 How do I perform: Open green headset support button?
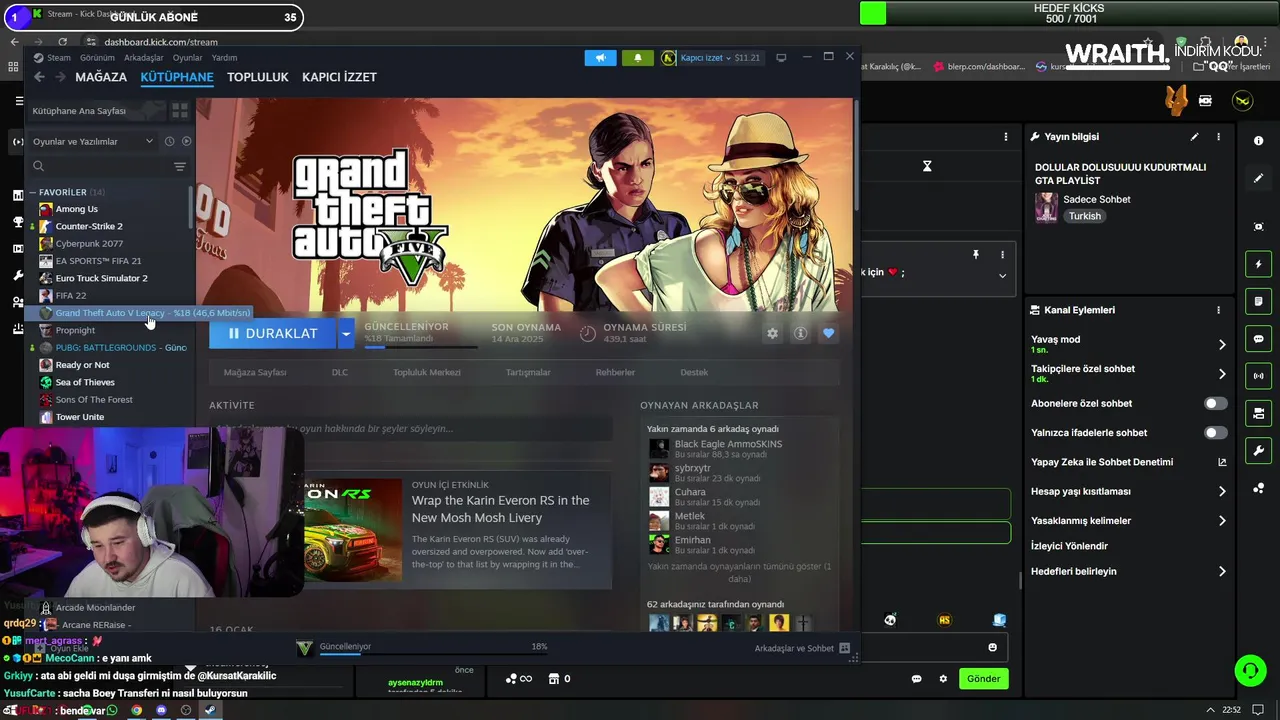point(1250,670)
